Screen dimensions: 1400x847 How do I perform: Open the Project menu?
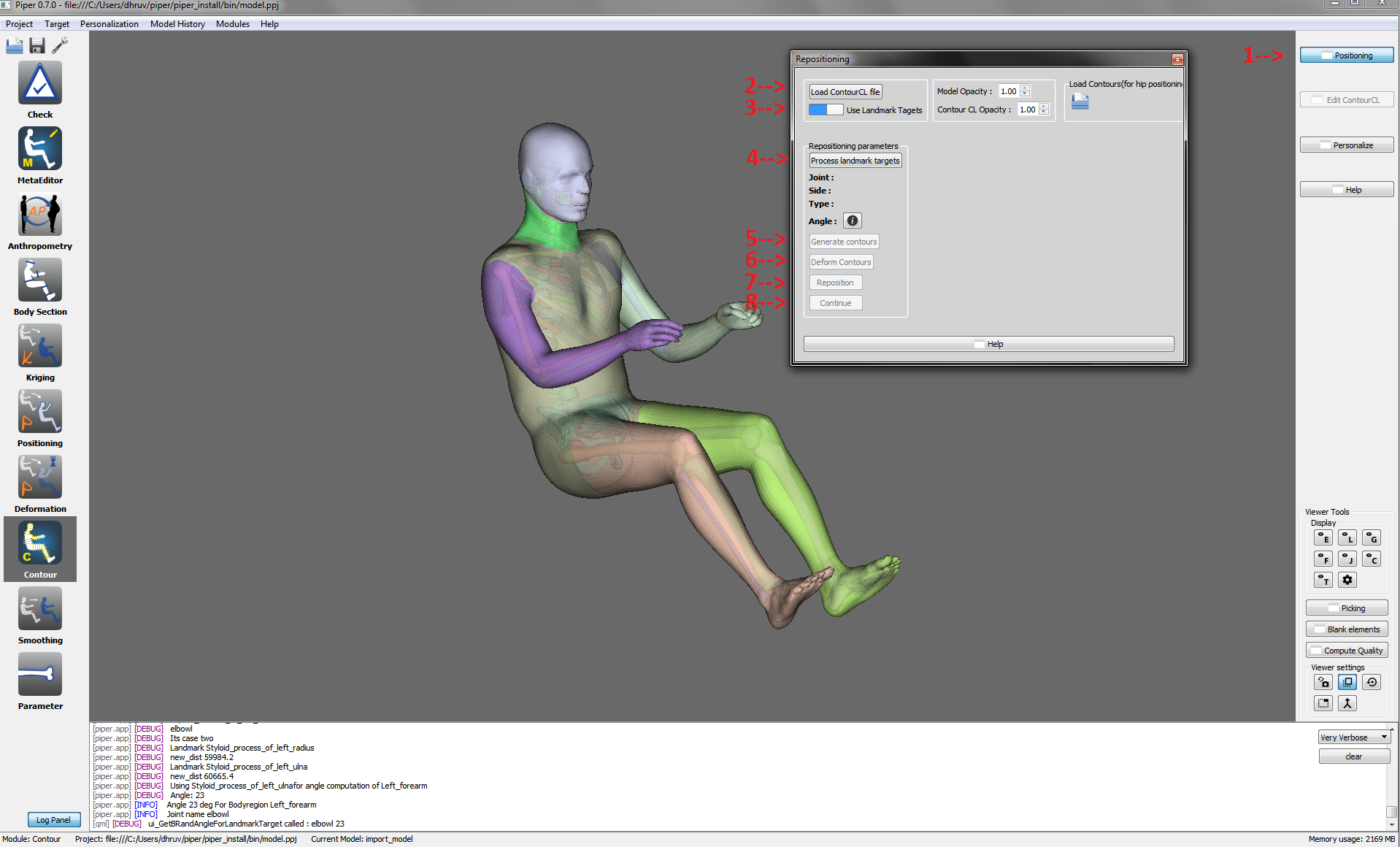click(x=19, y=24)
